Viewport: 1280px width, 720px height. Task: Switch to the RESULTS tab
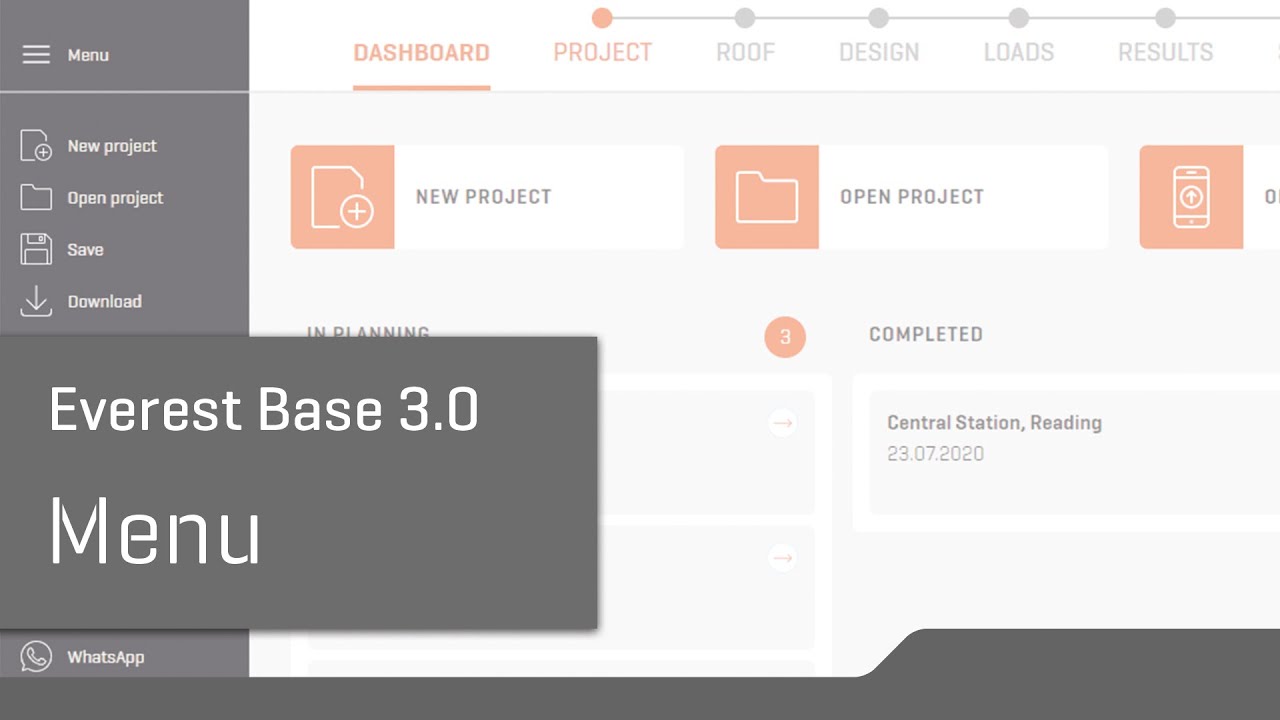[1166, 53]
